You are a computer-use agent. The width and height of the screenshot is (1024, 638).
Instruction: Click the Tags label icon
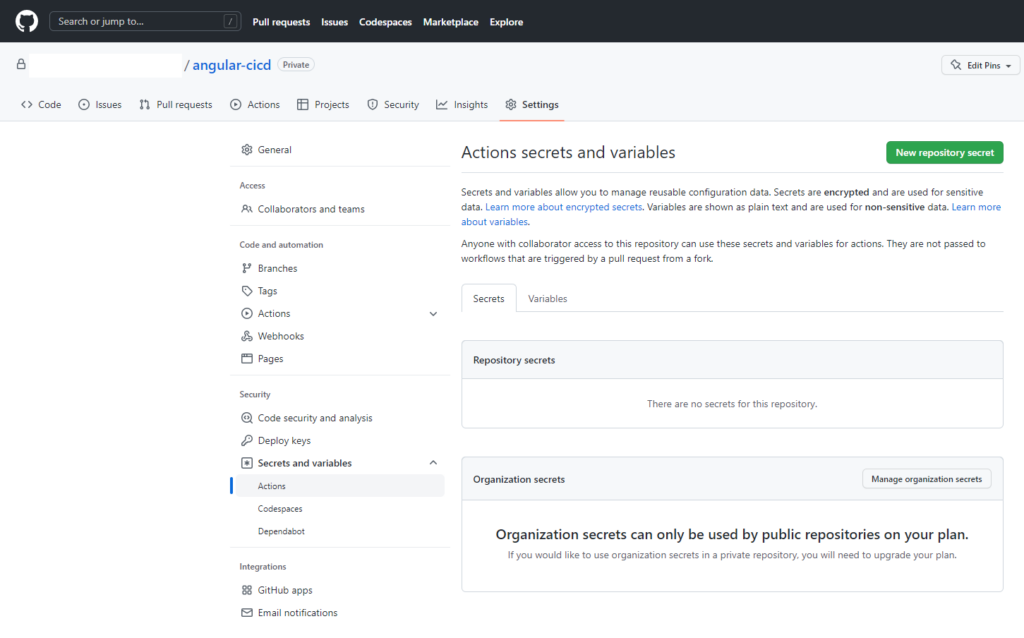(x=247, y=291)
